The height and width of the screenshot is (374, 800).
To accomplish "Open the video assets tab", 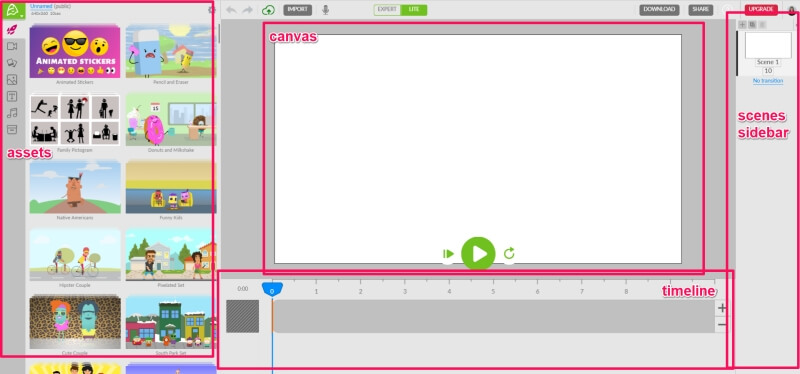I will coord(12,46).
